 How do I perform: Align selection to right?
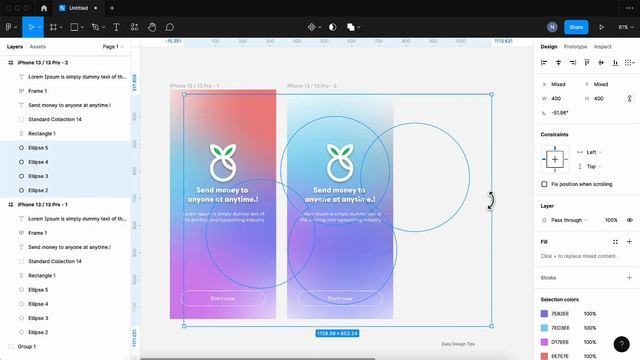click(x=573, y=62)
